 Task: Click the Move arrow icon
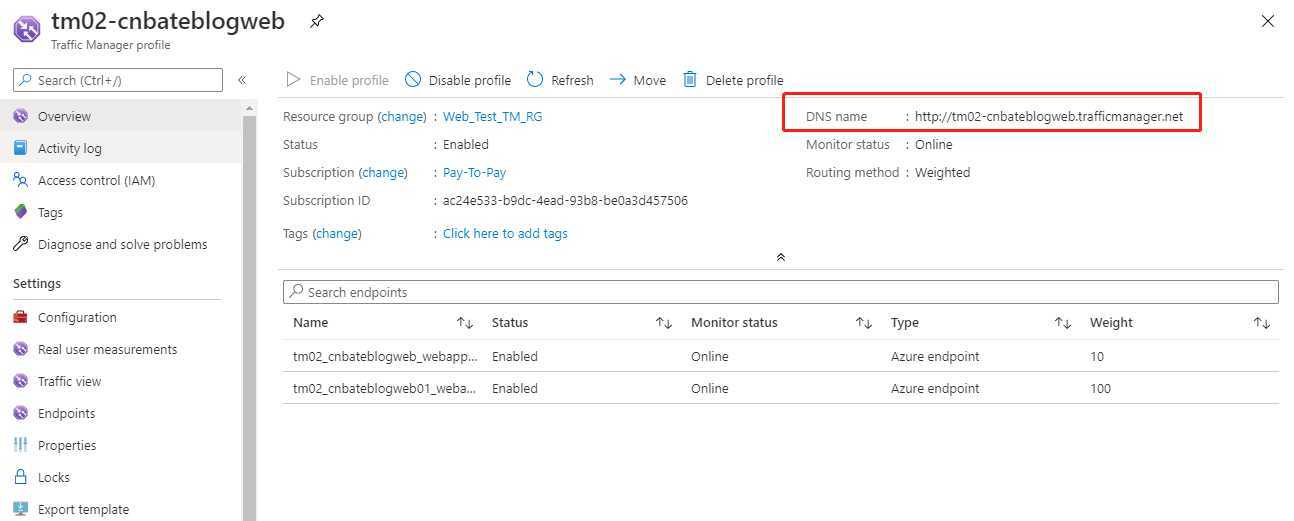pyautogui.click(x=617, y=79)
